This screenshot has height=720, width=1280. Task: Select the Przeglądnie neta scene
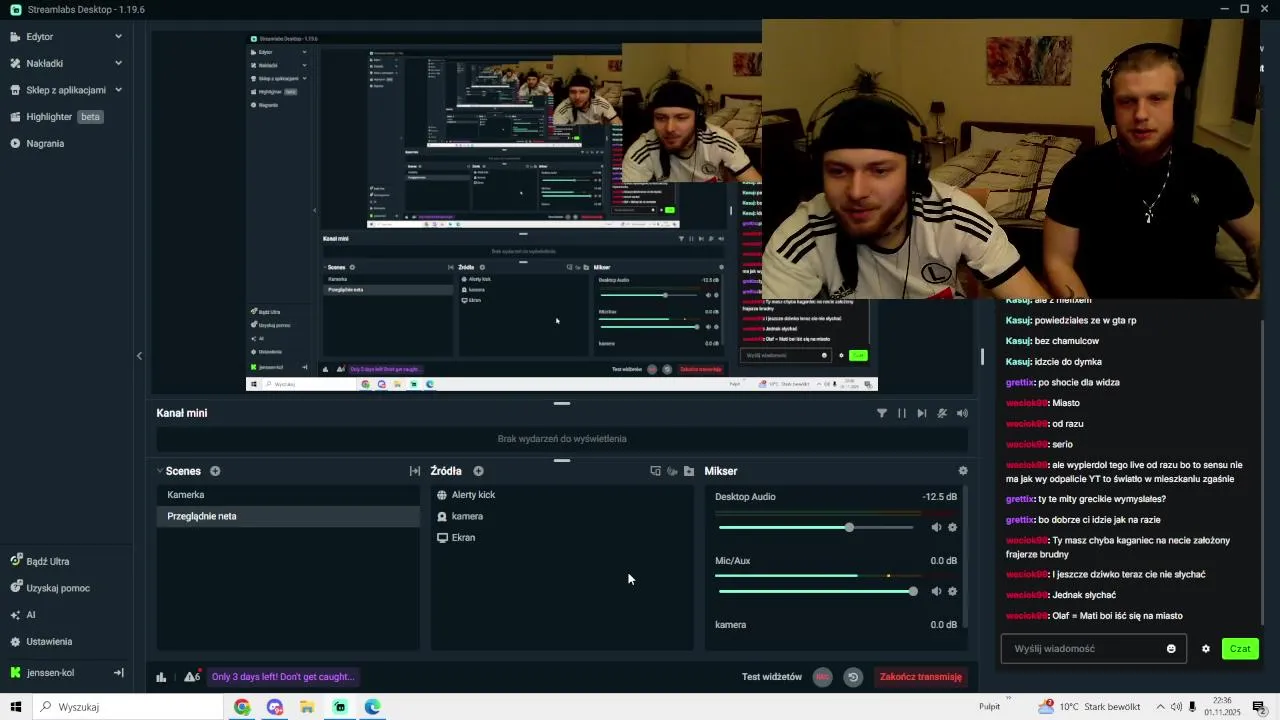click(x=288, y=516)
